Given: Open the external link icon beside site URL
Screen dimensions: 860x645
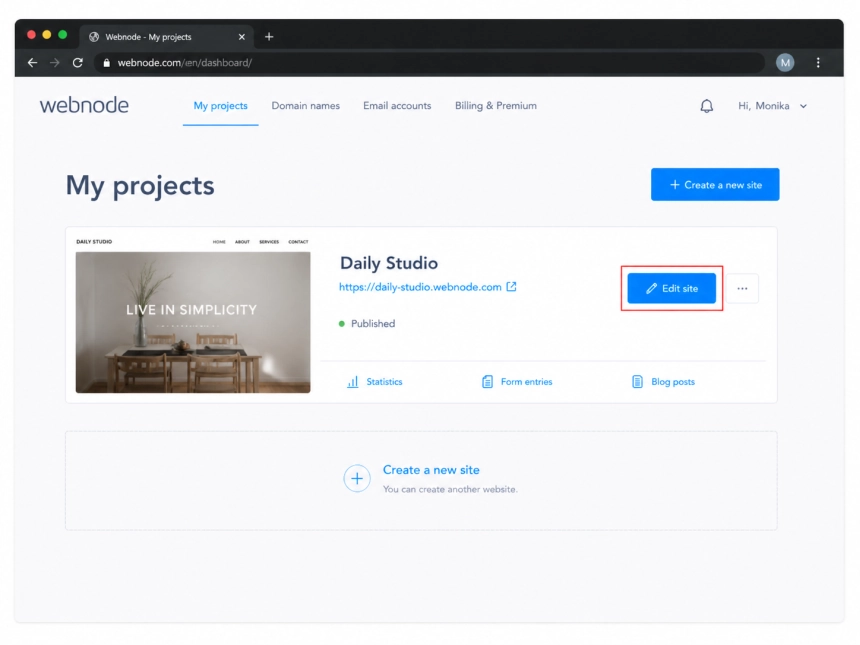Looking at the screenshot, I should pyautogui.click(x=511, y=287).
